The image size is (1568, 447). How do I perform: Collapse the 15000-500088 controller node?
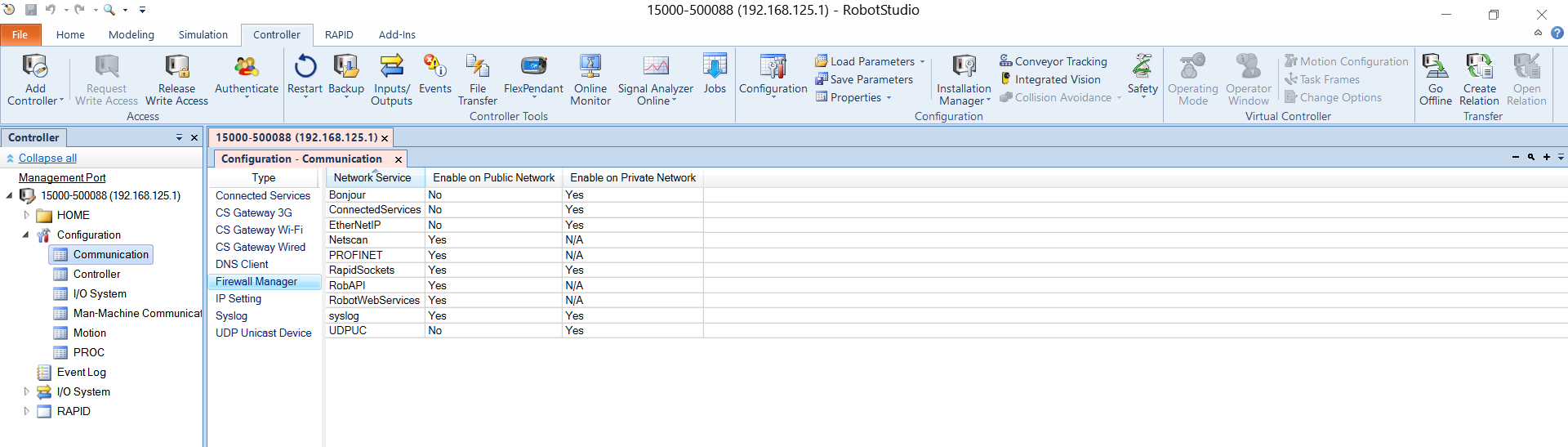point(10,195)
